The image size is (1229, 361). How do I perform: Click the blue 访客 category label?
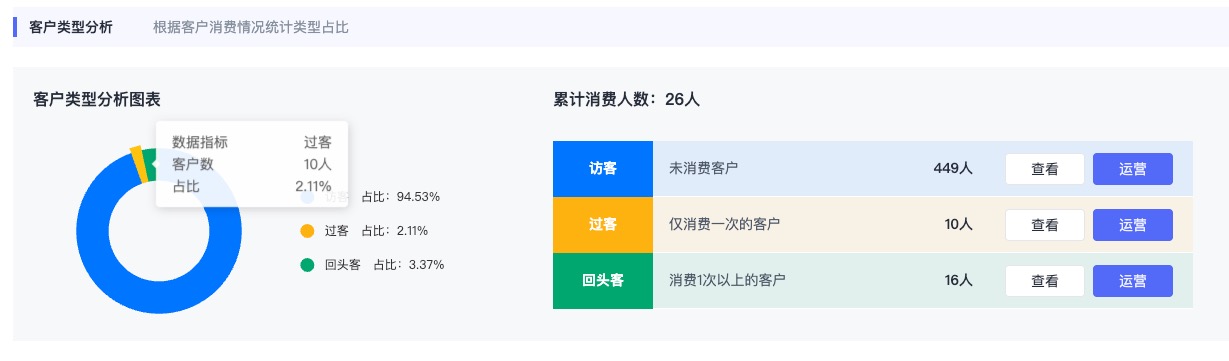[602, 169]
